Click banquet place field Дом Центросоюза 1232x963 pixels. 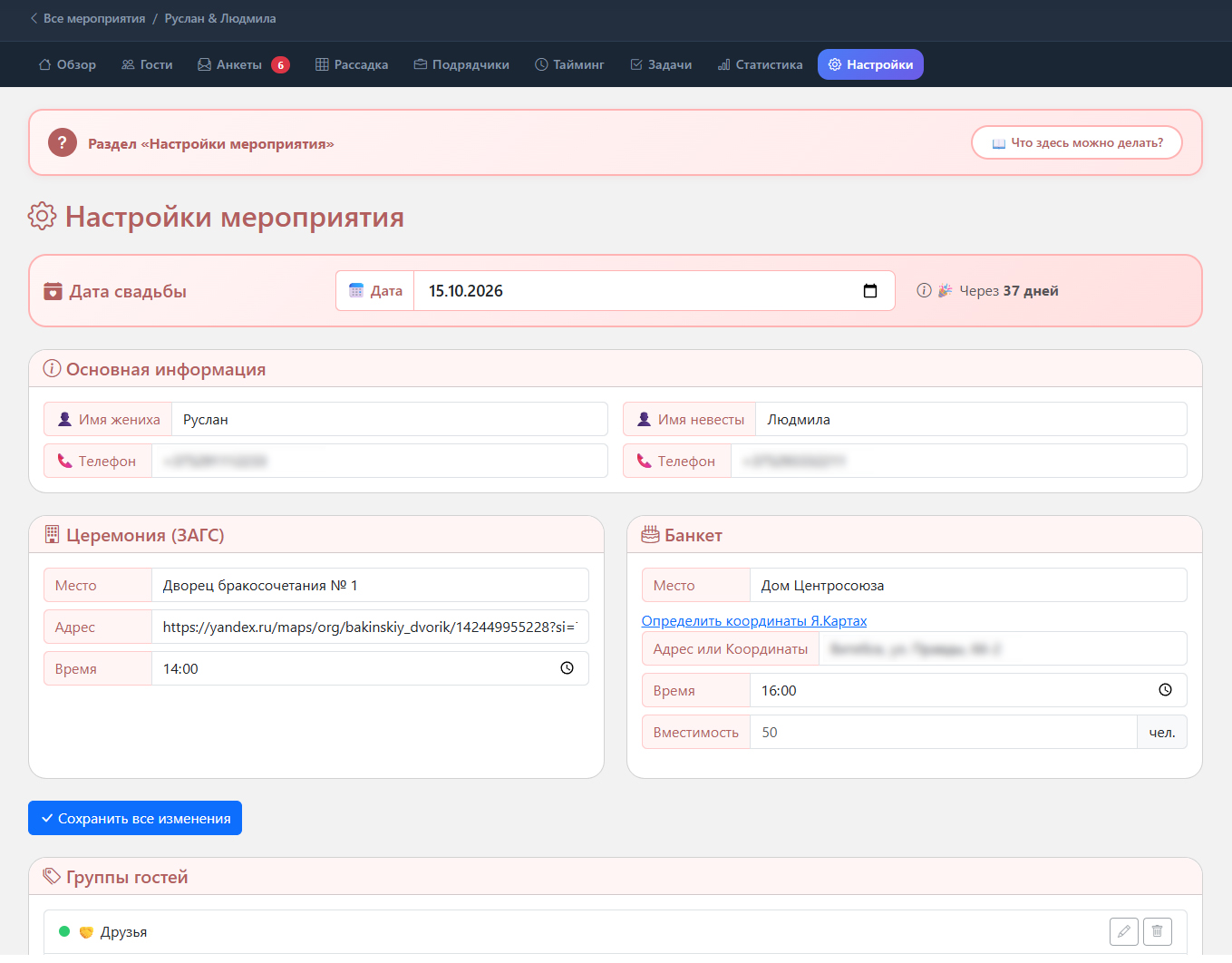pyautogui.click(x=968, y=585)
